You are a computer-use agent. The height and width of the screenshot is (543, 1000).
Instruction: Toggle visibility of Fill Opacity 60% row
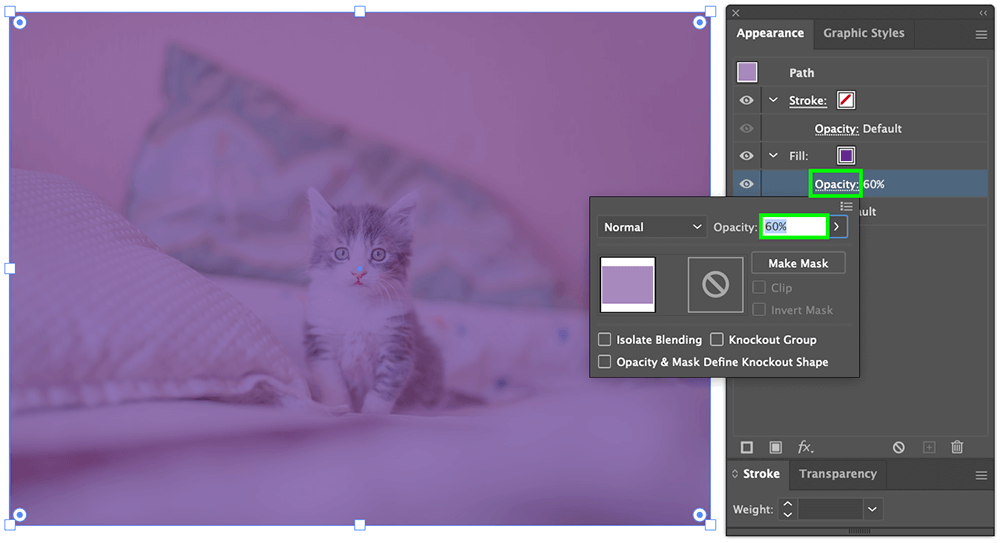[746, 184]
